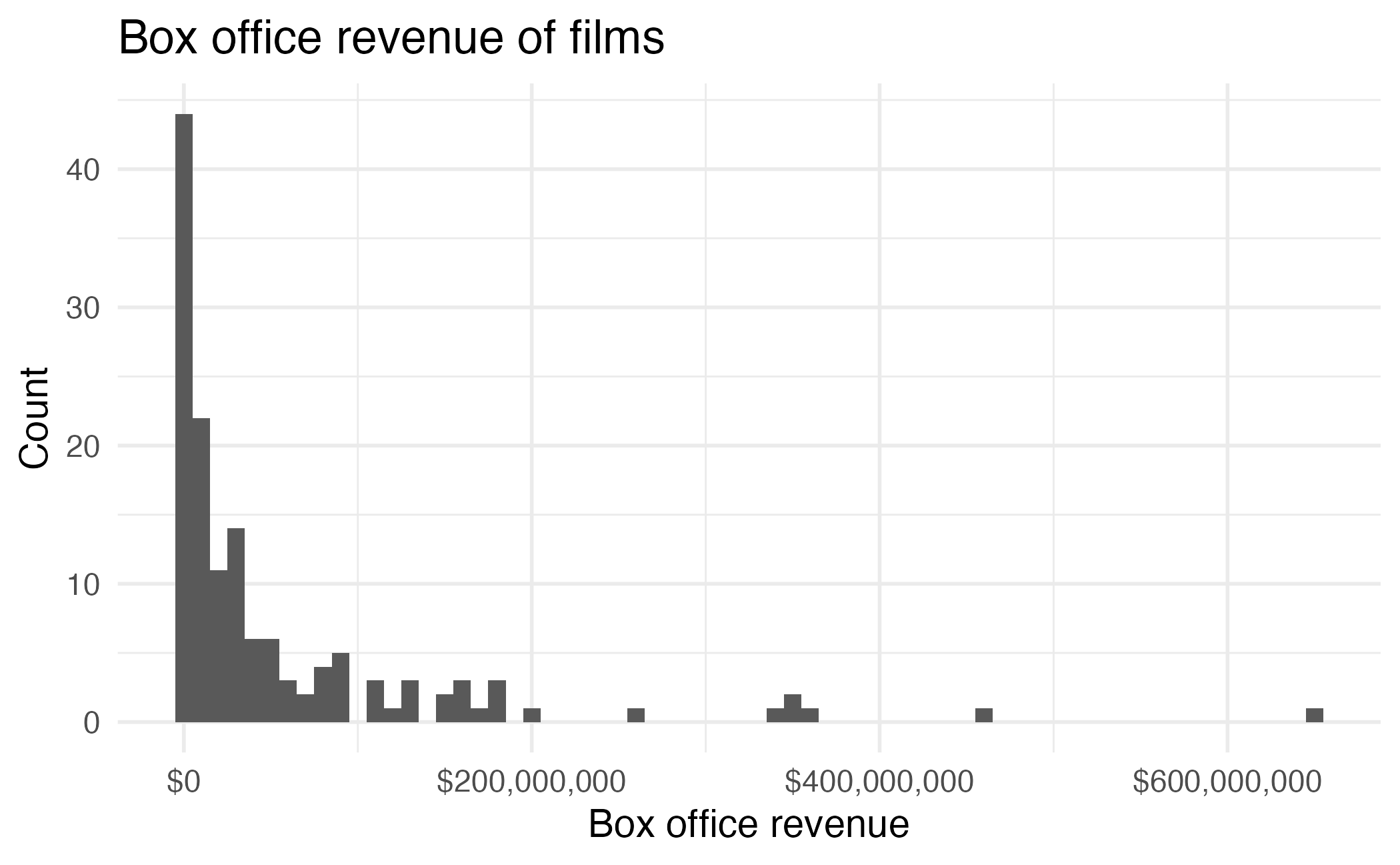Click the 'Box office revenue' x-axis title
Image resolution: width=1400 pixels, height=865 pixels.
[748, 824]
